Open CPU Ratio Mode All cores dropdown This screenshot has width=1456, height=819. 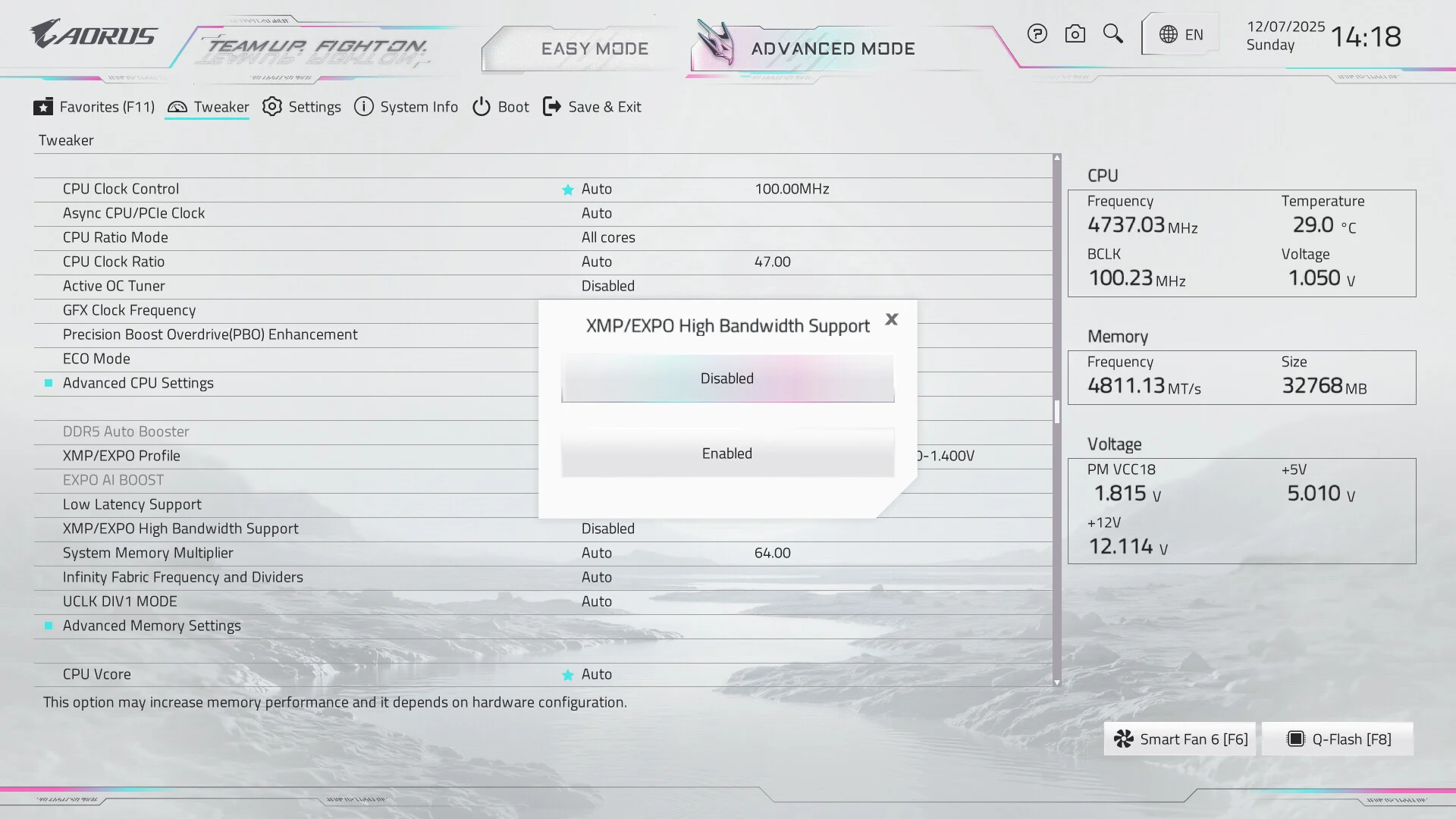608,237
